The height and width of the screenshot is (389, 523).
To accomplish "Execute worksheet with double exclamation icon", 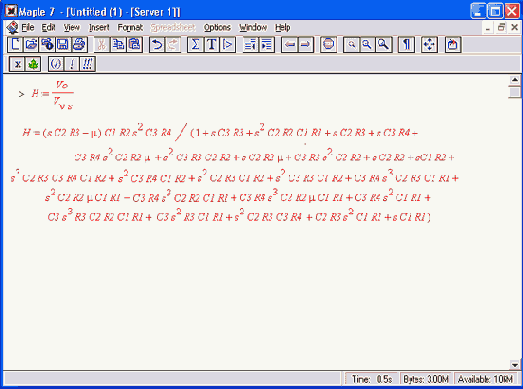I will point(87,64).
